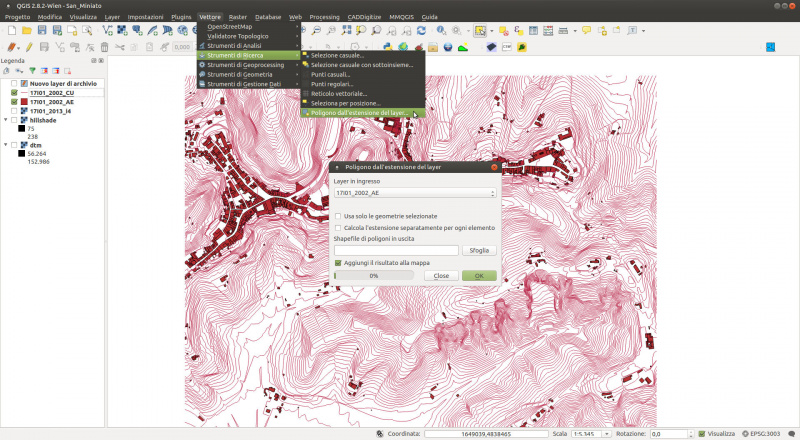This screenshot has height=440, width=800.
Task: Hide the 17I01_2002_AE layer
Action: click(14, 102)
